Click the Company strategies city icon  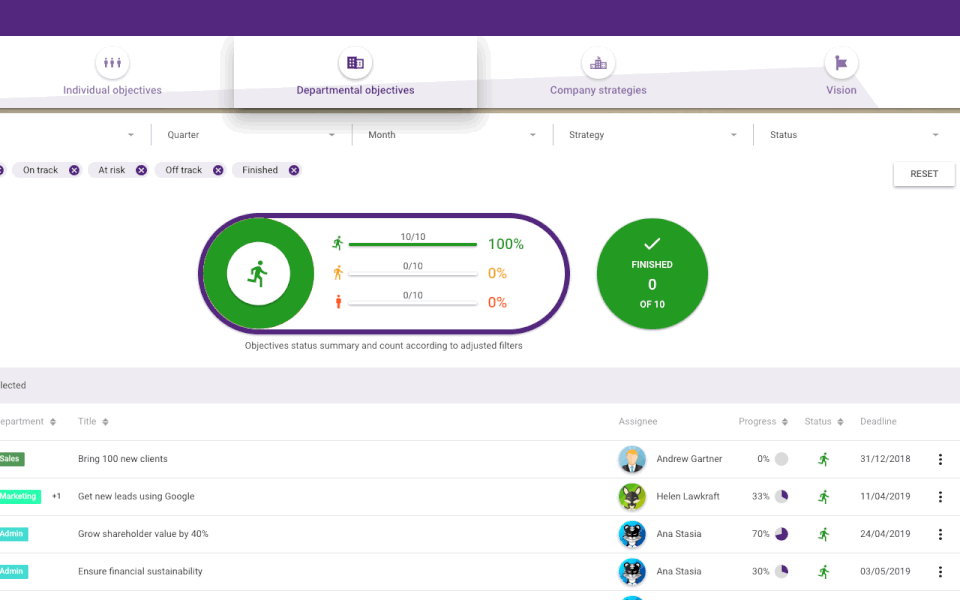tap(598, 62)
